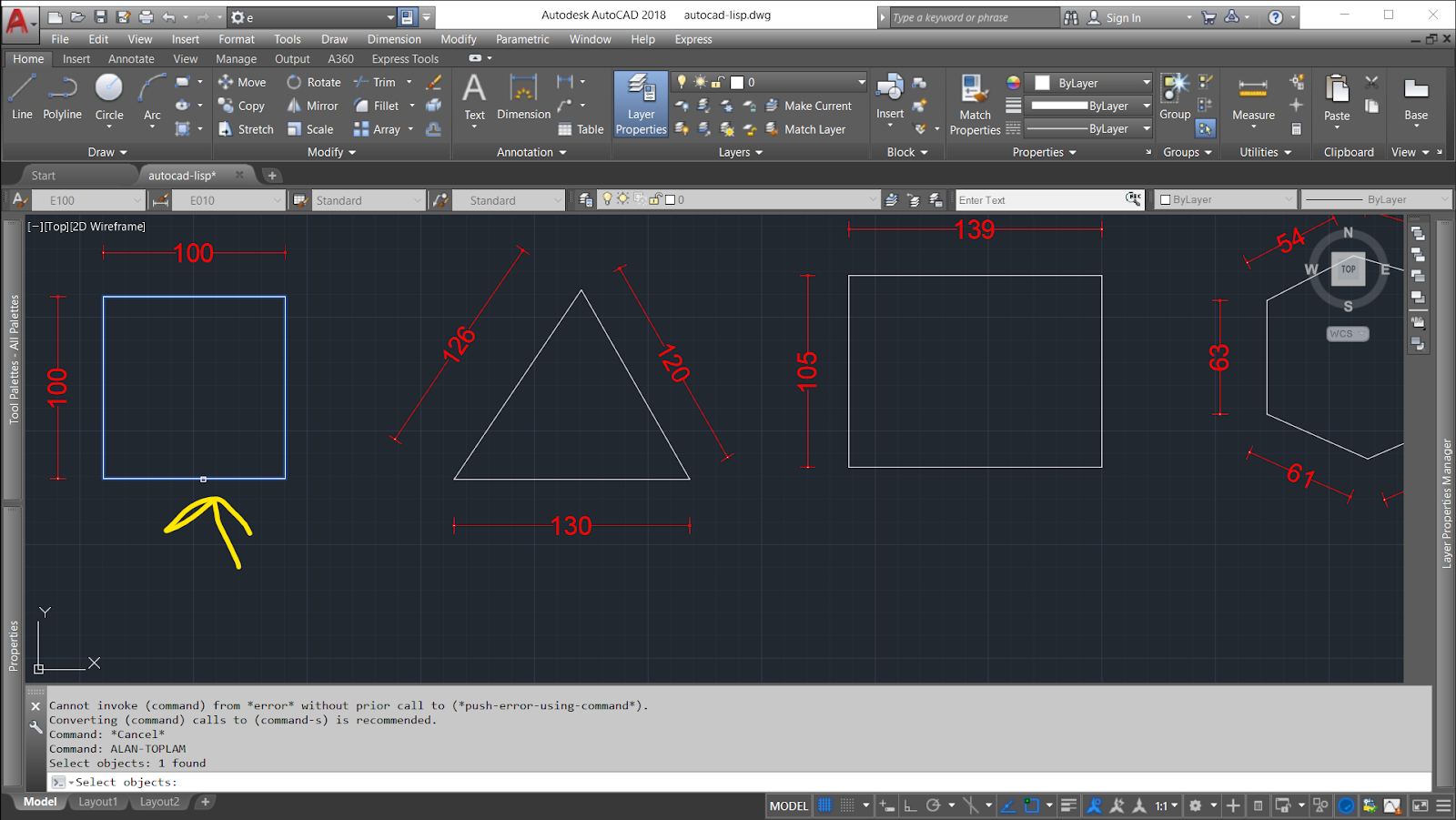
Task: Toggle ortho mode in status bar
Action: click(x=910, y=805)
